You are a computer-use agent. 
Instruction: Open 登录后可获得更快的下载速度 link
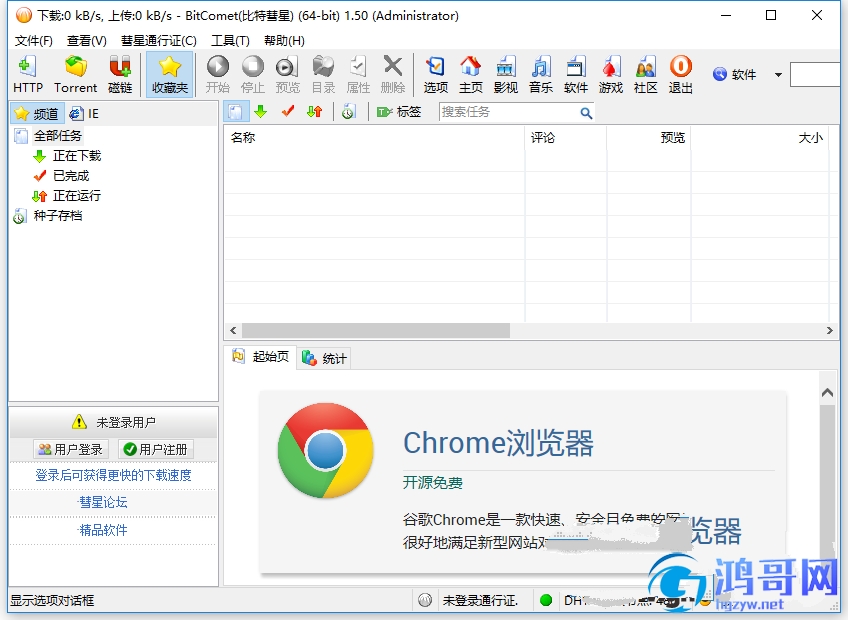pos(114,476)
